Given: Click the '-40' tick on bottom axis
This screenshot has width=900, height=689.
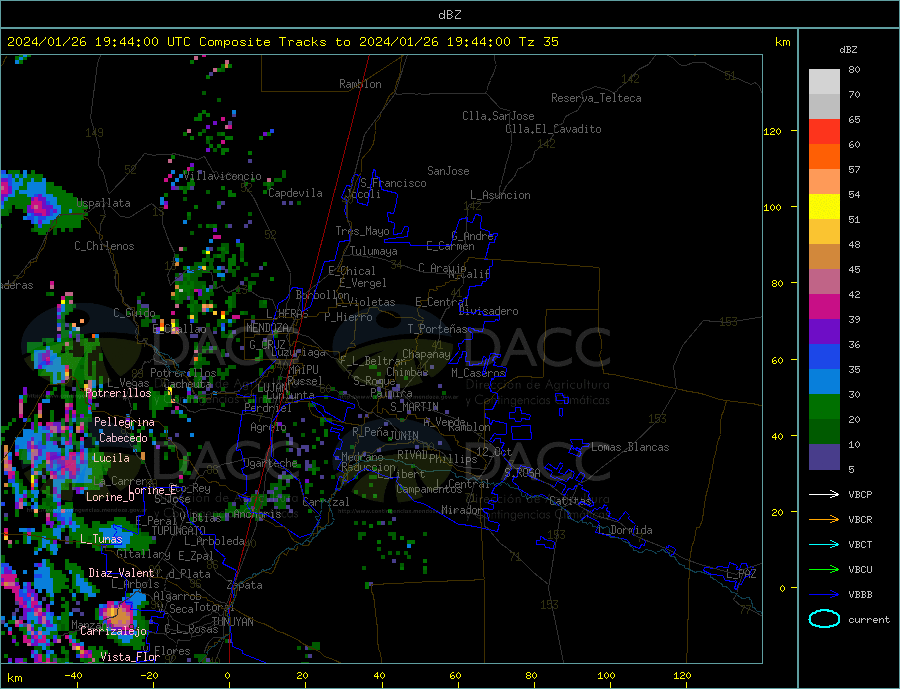Looking at the screenshot, I should click(73, 676).
